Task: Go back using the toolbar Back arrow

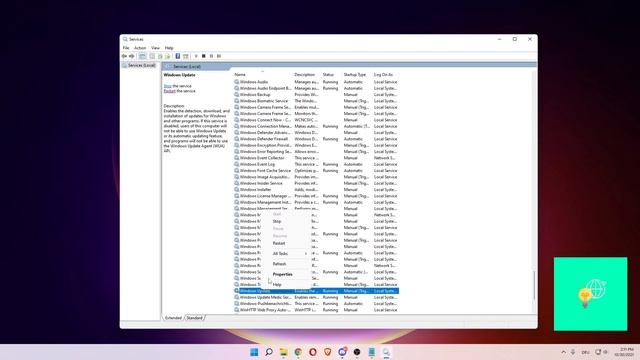Action: point(124,56)
